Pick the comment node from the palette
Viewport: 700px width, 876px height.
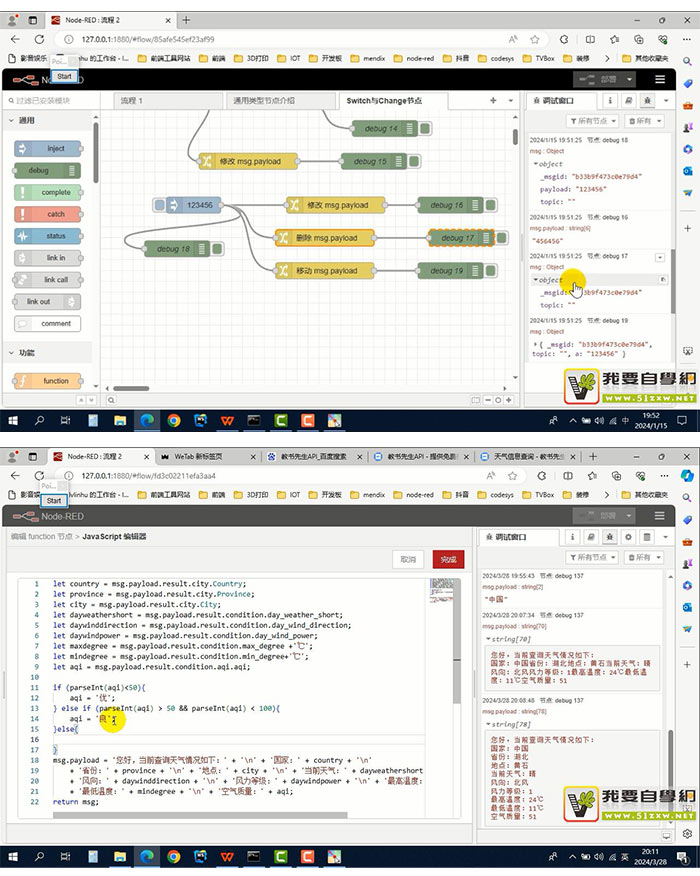pos(48,323)
